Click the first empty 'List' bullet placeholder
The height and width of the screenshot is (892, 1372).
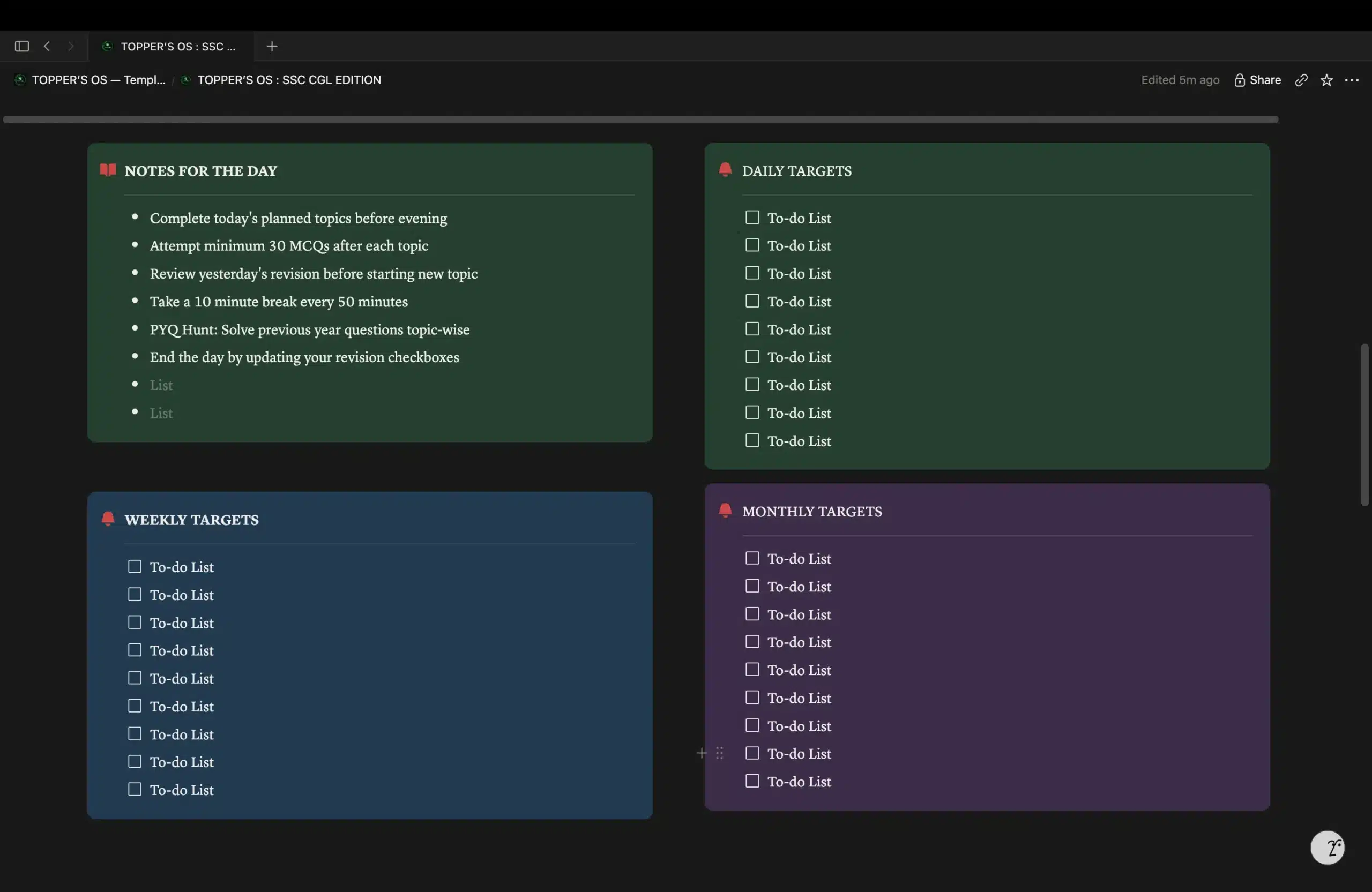pyautogui.click(x=161, y=385)
